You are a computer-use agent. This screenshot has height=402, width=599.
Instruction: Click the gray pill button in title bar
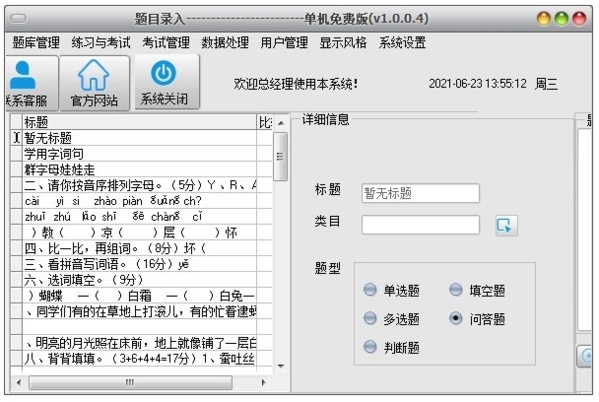(x=18, y=18)
